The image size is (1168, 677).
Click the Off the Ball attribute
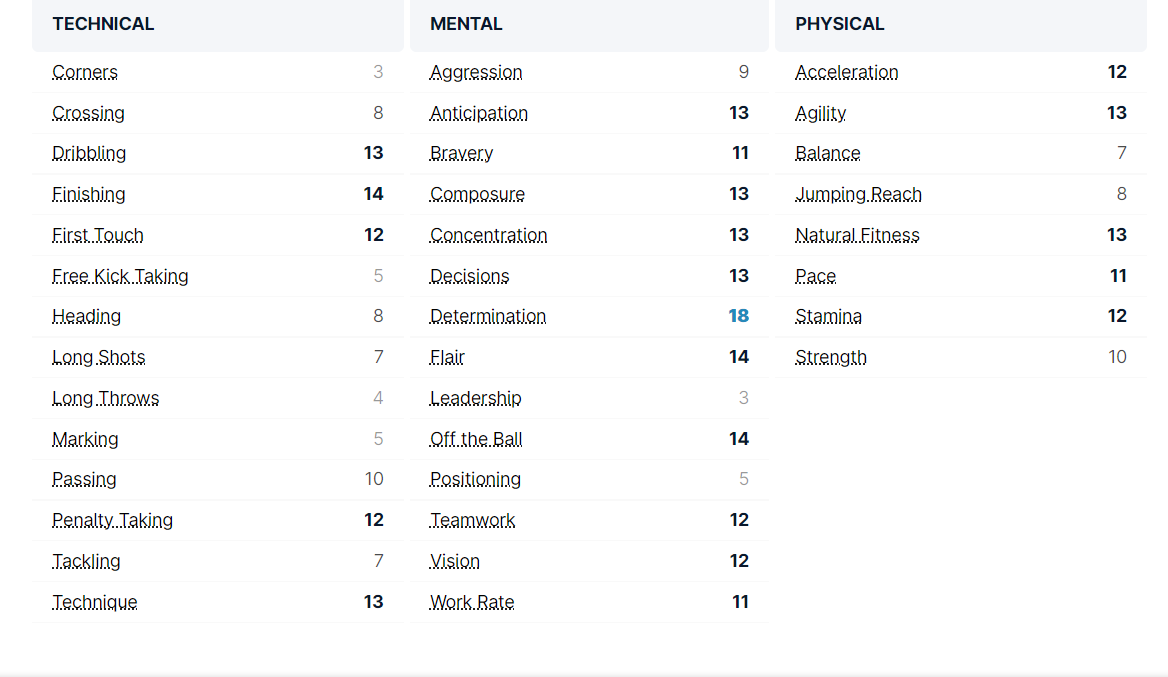click(476, 439)
